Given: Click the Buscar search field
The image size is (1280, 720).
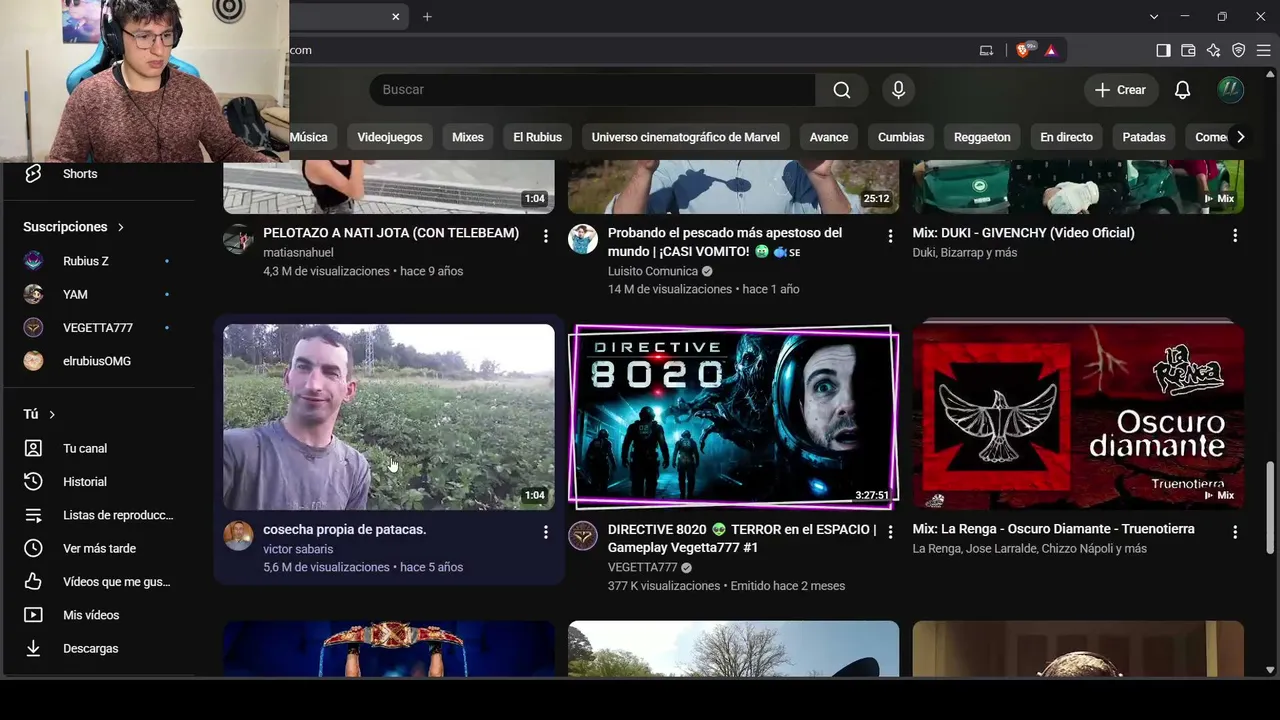Looking at the screenshot, I should 593,90.
